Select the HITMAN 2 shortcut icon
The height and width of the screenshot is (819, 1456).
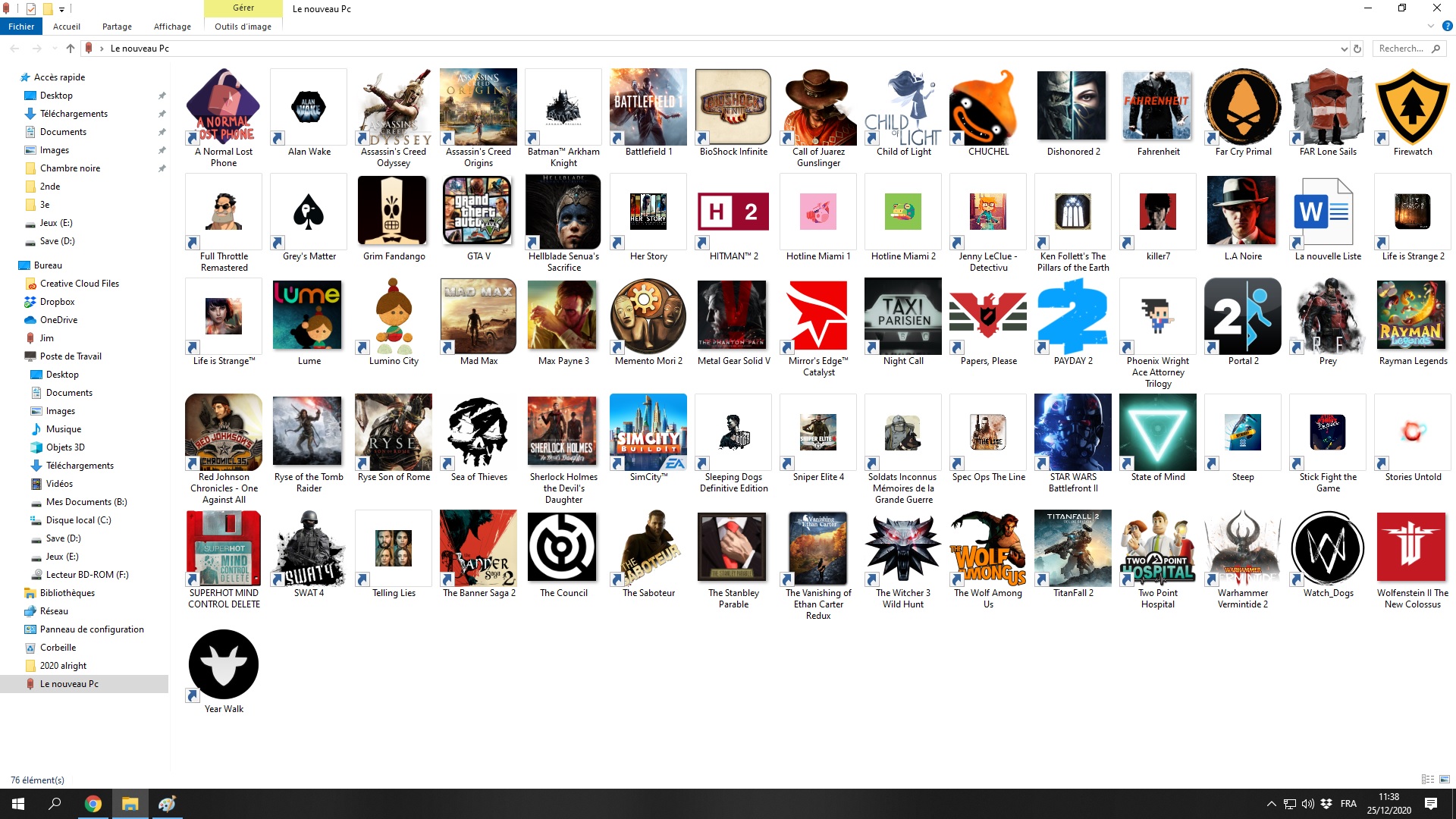click(733, 212)
